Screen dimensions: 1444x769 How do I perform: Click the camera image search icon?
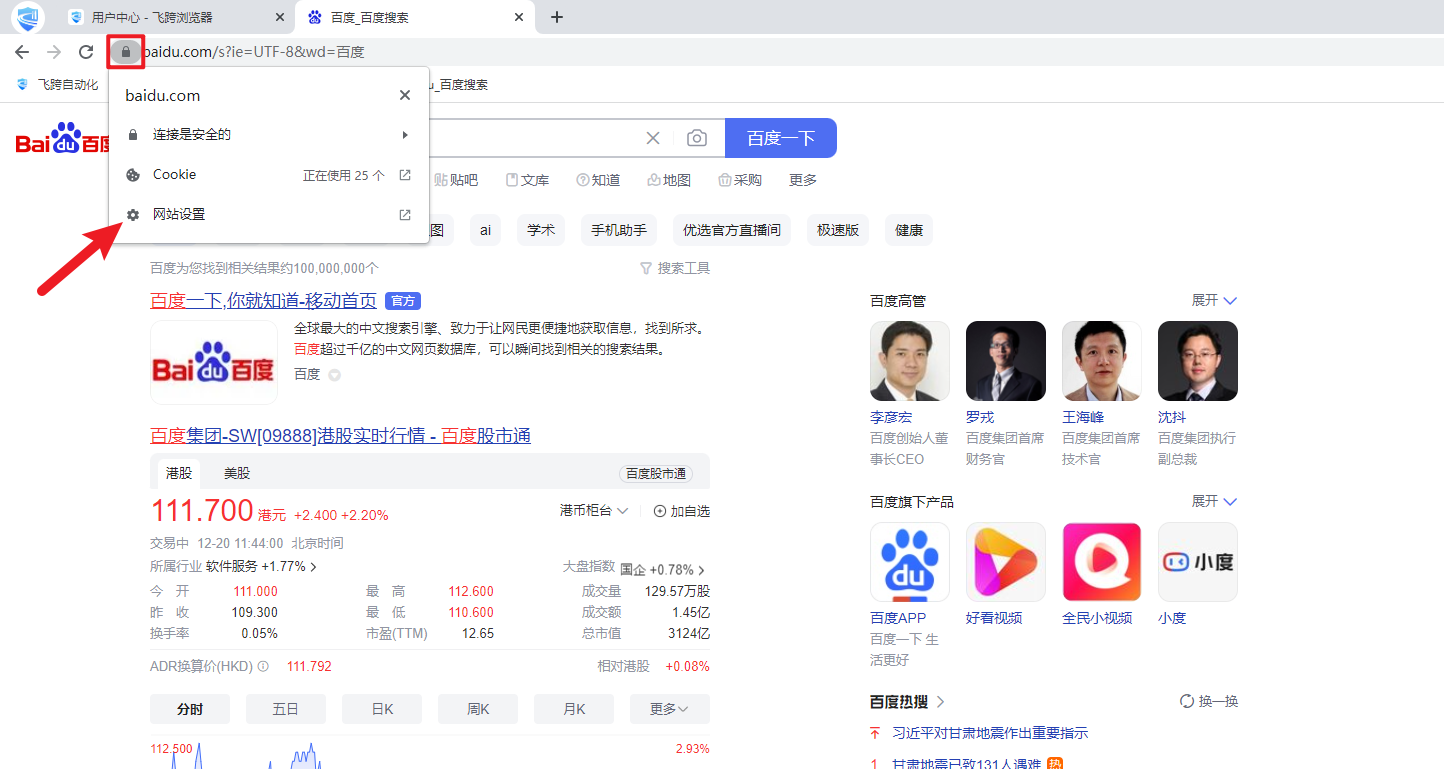(x=697, y=138)
